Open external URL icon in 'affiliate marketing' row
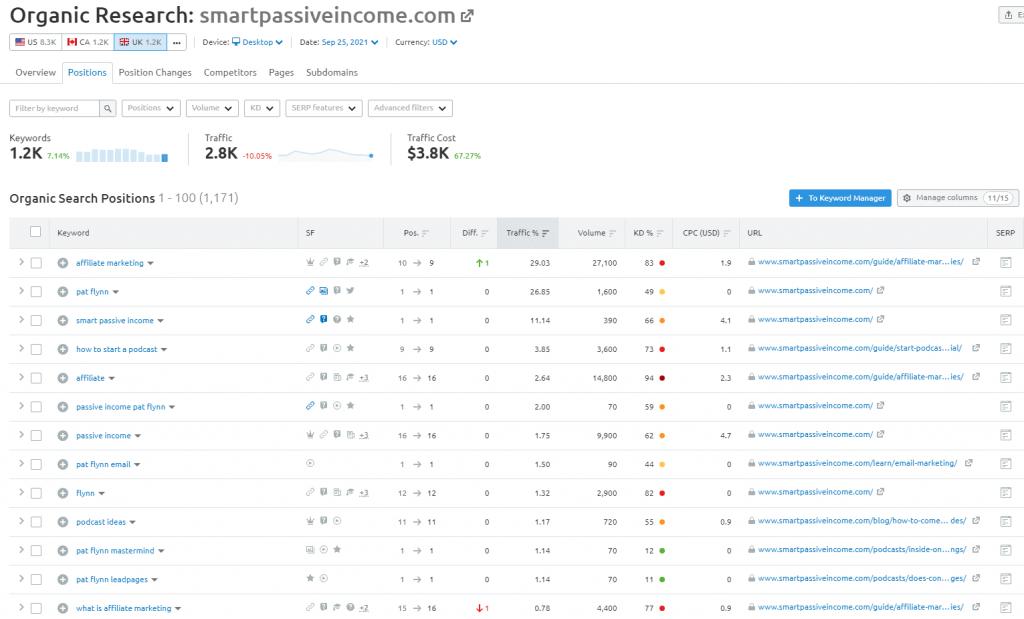This screenshot has height=619, width=1024. click(x=976, y=262)
